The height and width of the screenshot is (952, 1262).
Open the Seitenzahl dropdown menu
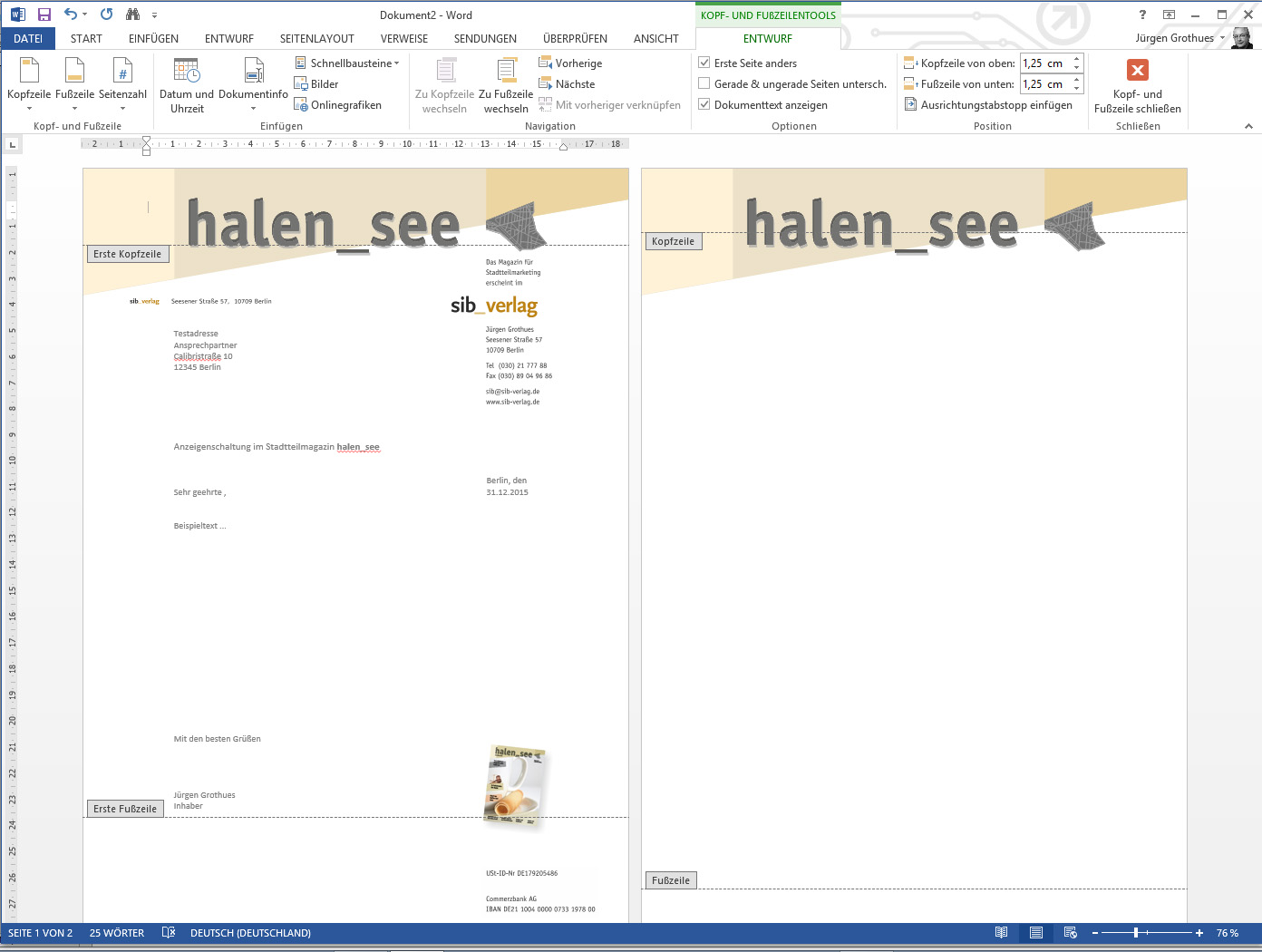click(122, 108)
